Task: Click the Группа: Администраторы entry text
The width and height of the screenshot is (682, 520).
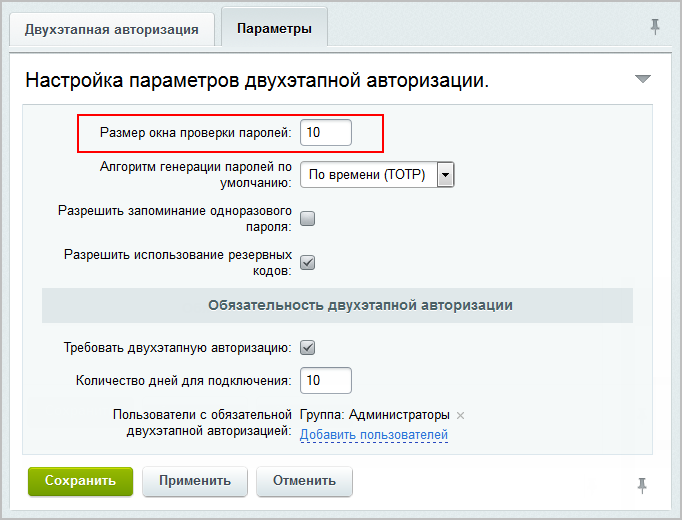Action: tap(375, 415)
